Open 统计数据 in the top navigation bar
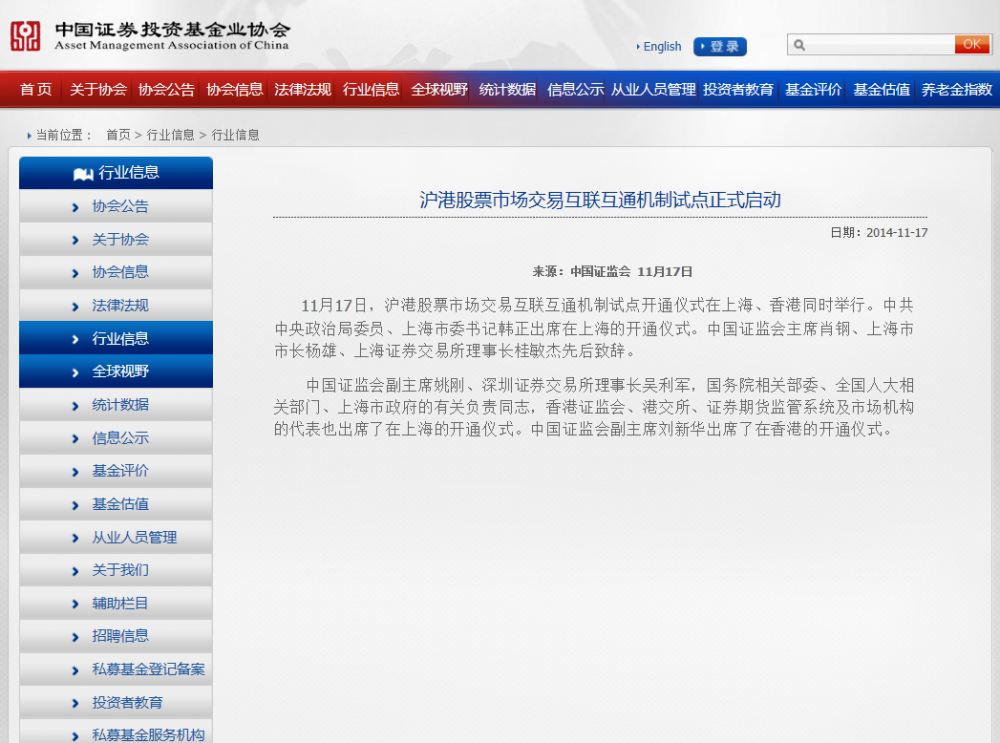Image resolution: width=1000 pixels, height=743 pixels. tap(508, 89)
